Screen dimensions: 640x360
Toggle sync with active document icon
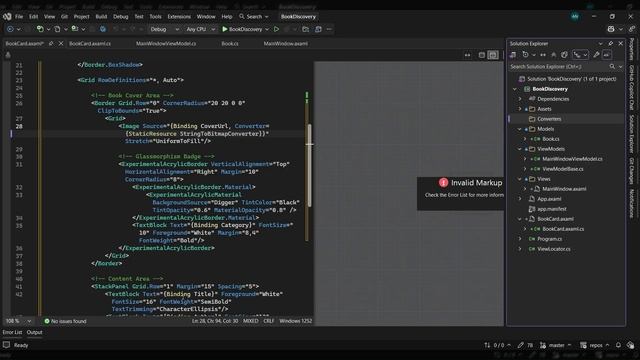[x=543, y=55]
